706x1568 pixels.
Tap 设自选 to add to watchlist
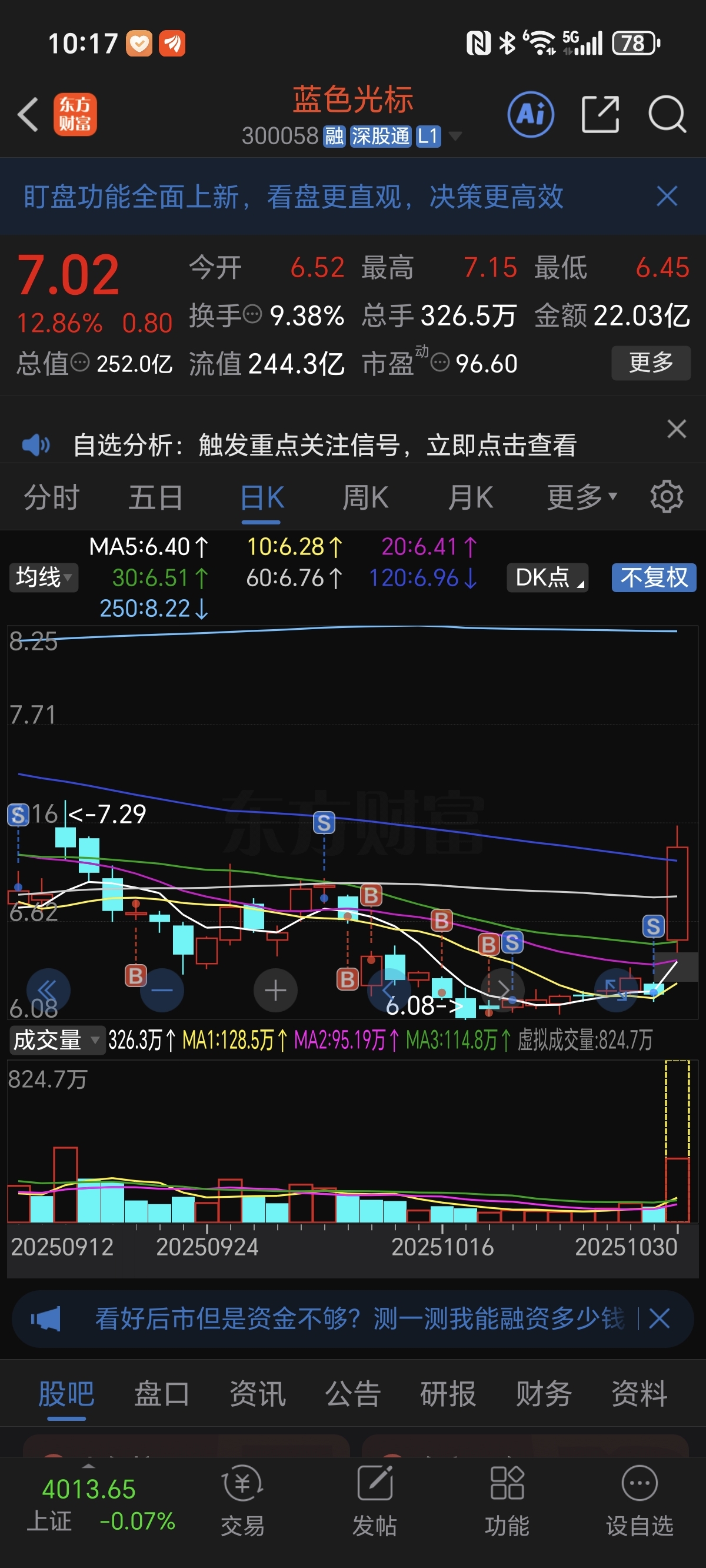(640, 1501)
